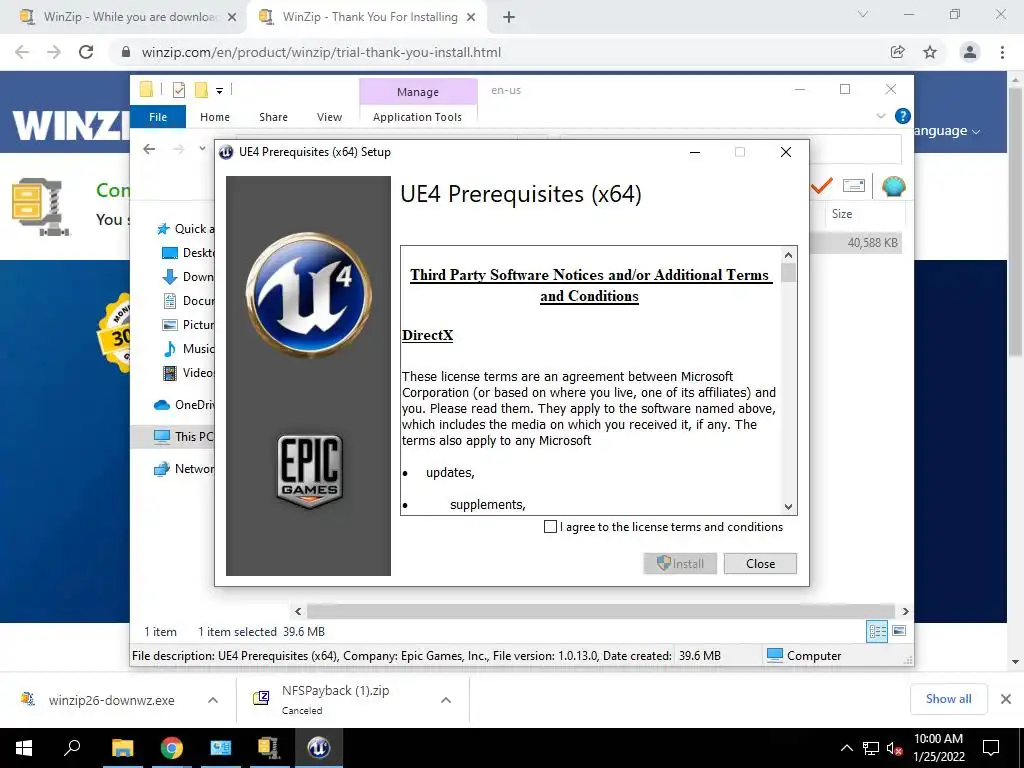Expand NFSPayback (1).zip download options
The width and height of the screenshot is (1024, 768).
coord(446,700)
